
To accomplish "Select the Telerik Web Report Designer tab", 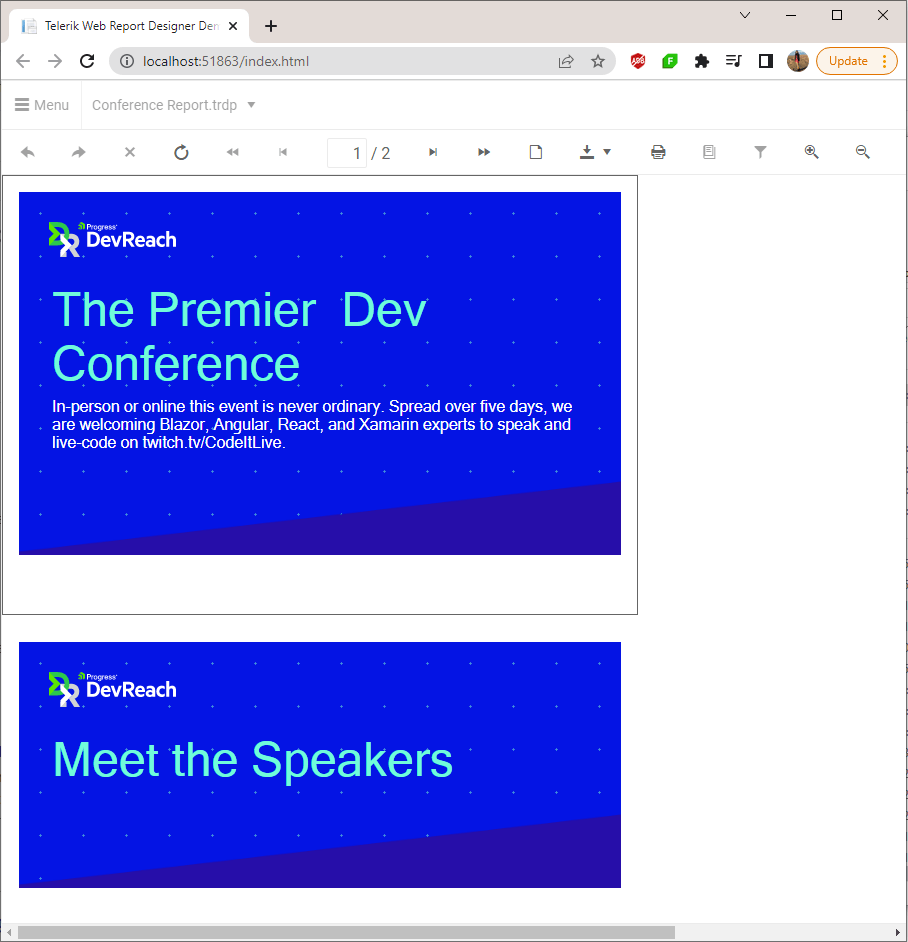I will click(129, 26).
